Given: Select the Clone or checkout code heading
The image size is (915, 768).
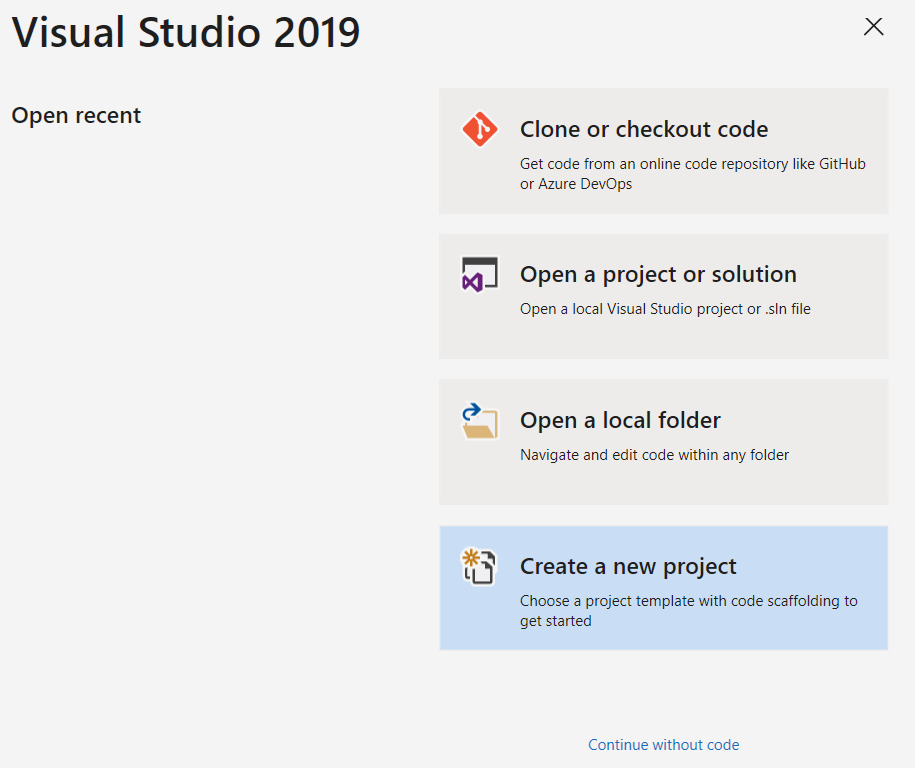Looking at the screenshot, I should 644,130.
